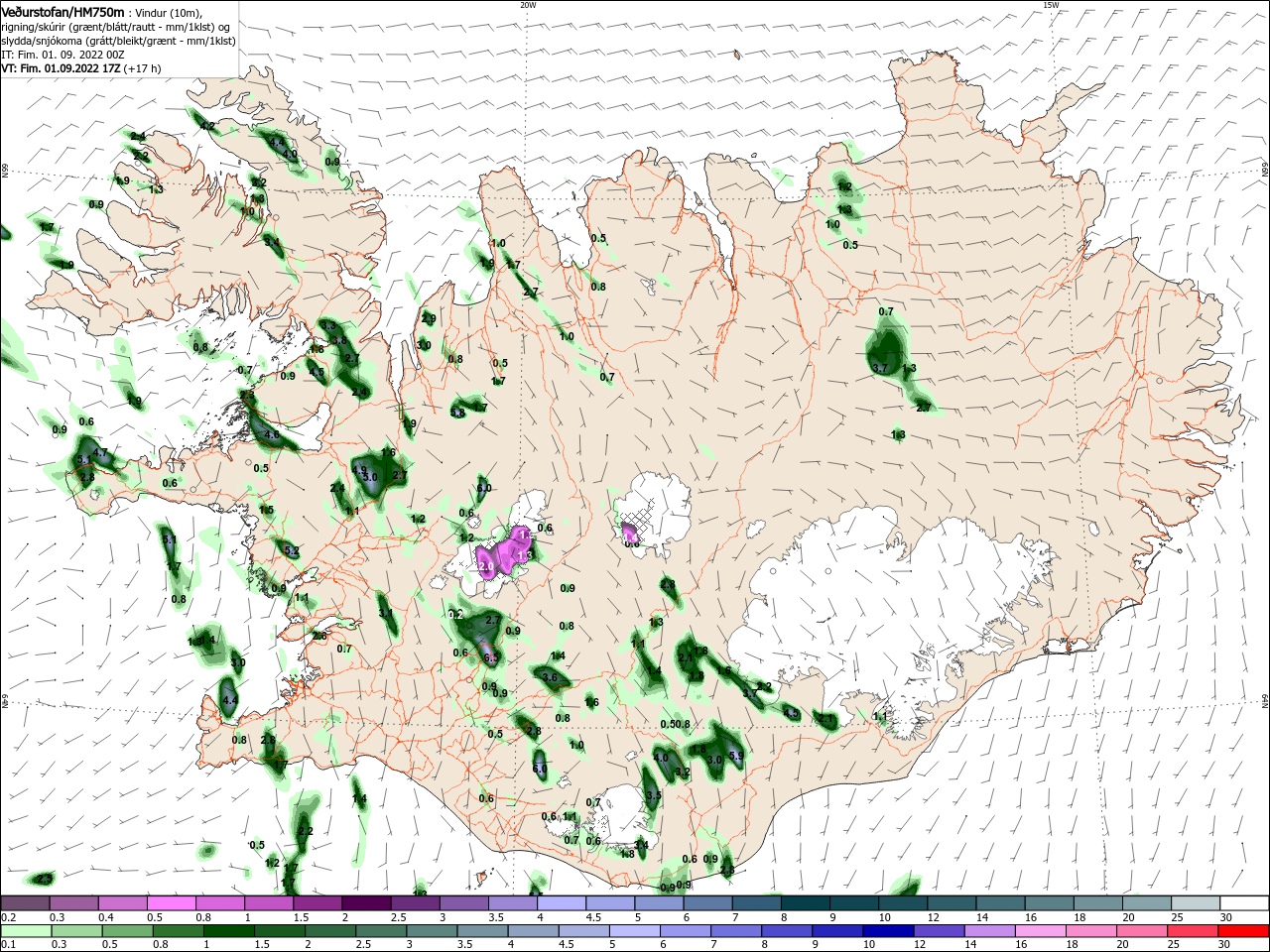The height and width of the screenshot is (952, 1270).
Task: Pick the bright red 30 swatch in rain scale
Action: point(1243,931)
